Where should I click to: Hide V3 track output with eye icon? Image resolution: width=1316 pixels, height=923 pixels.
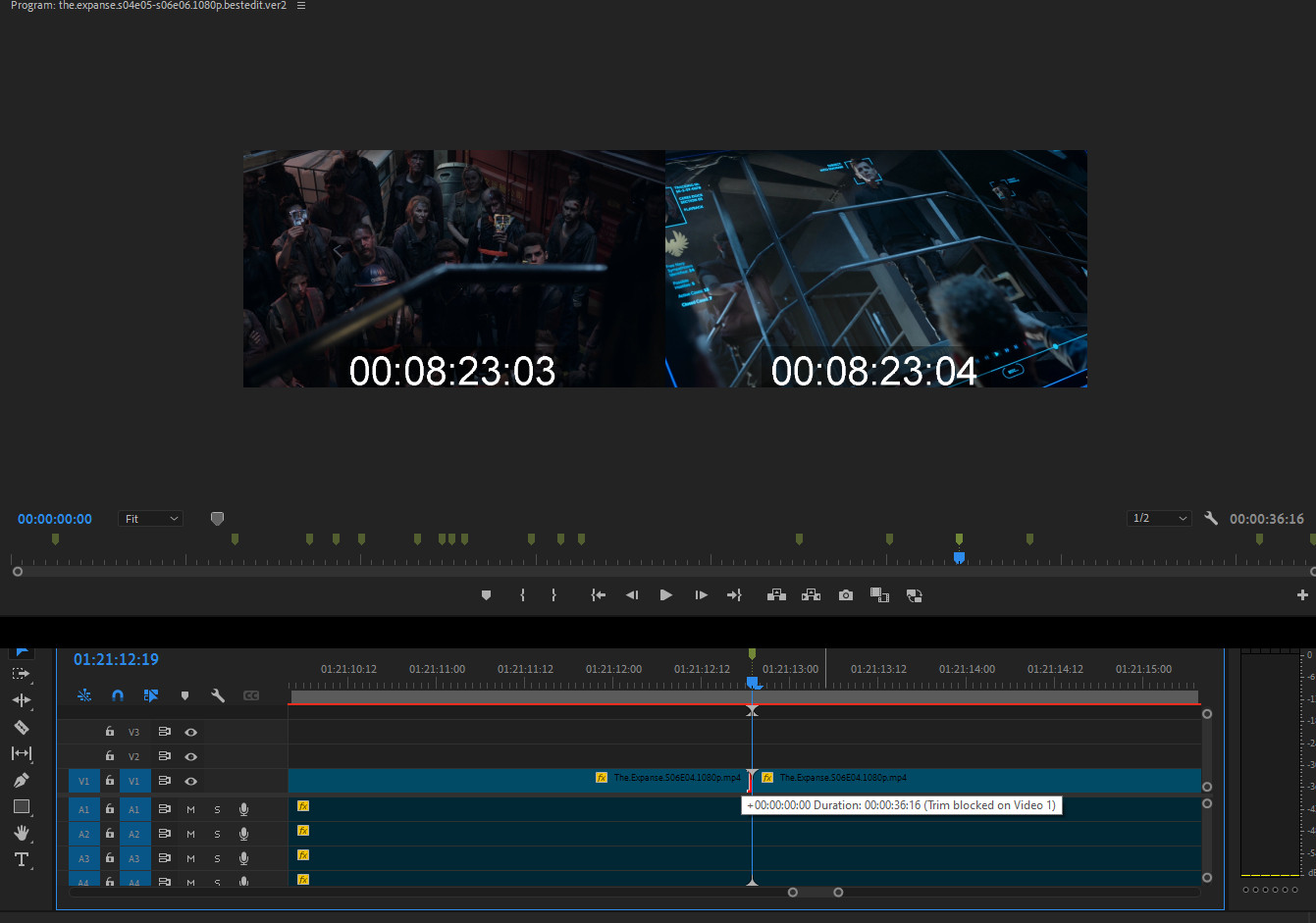pos(191,732)
